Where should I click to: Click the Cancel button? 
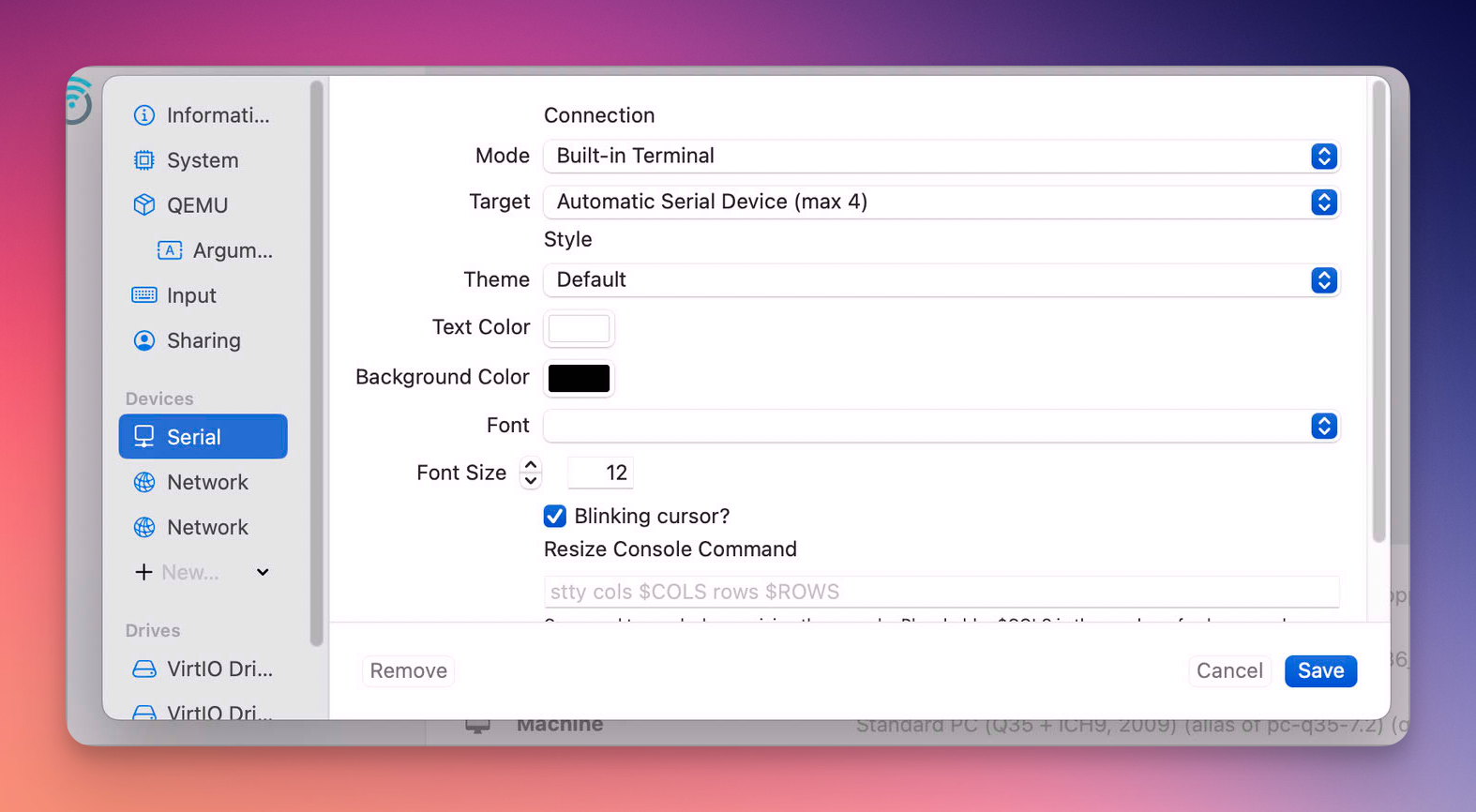(x=1228, y=670)
